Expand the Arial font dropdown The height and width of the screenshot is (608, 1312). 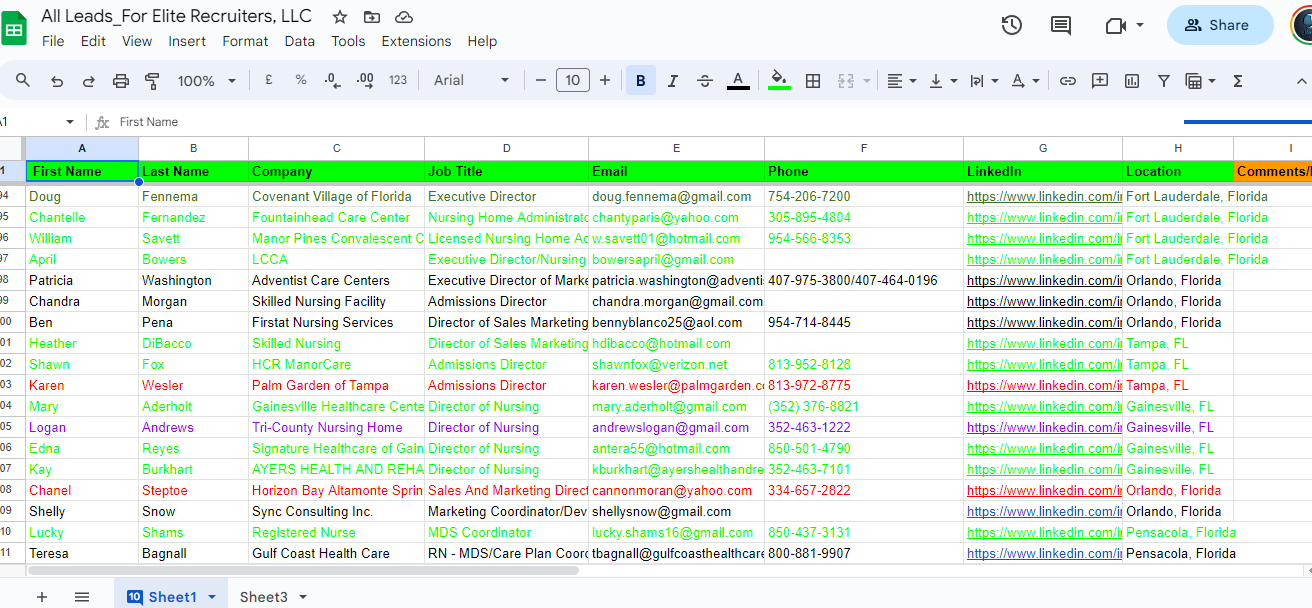point(468,81)
